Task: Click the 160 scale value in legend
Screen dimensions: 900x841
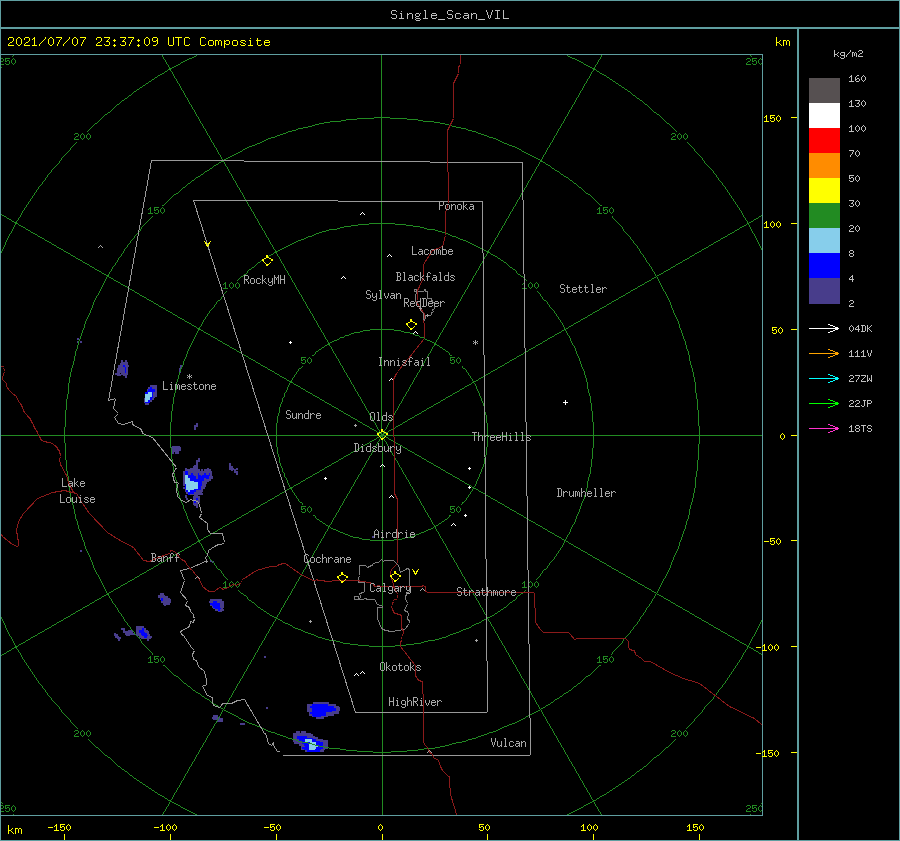Action: coord(857,79)
